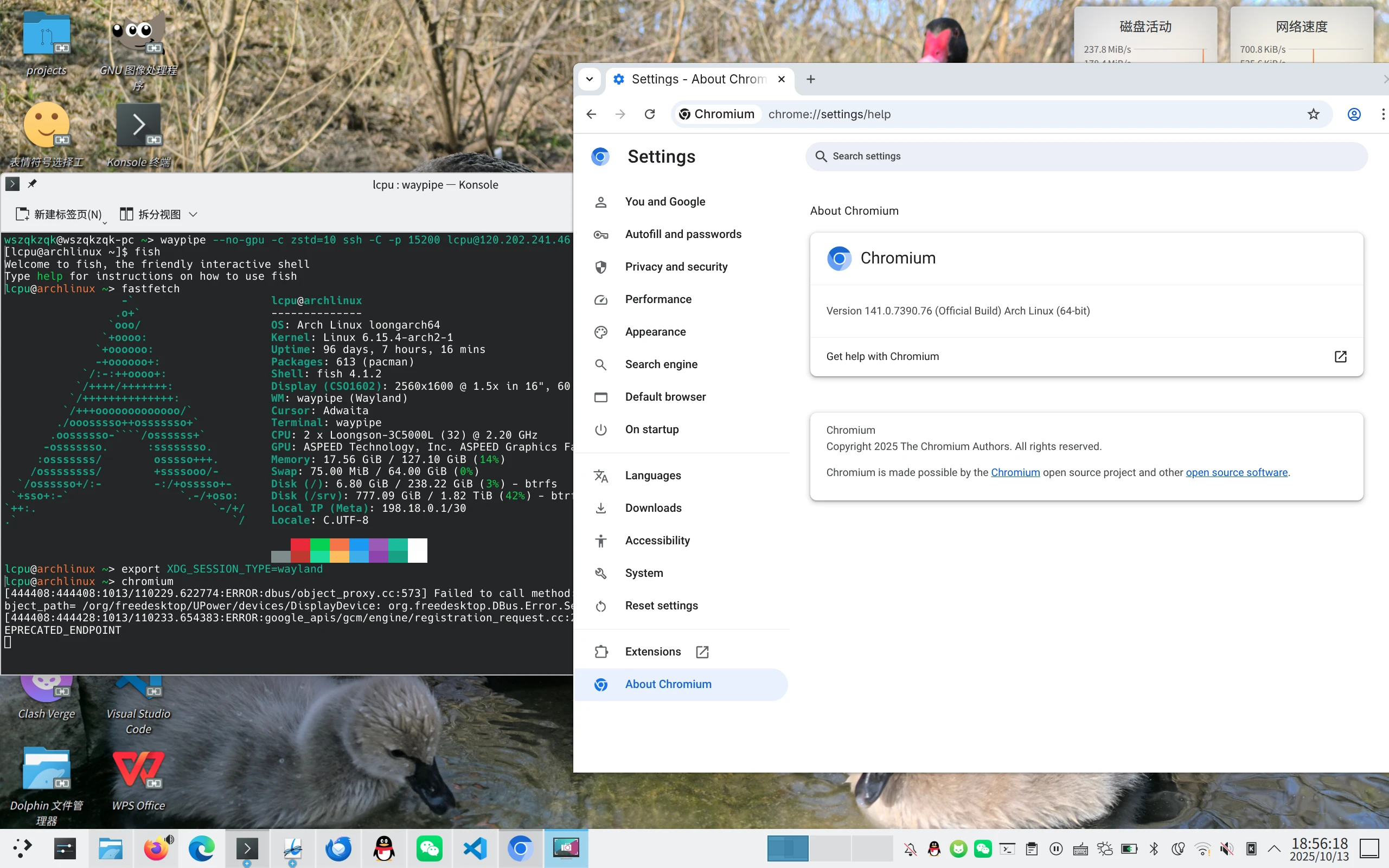Open WeChat from the taskbar
1389x868 pixels.
[429, 848]
